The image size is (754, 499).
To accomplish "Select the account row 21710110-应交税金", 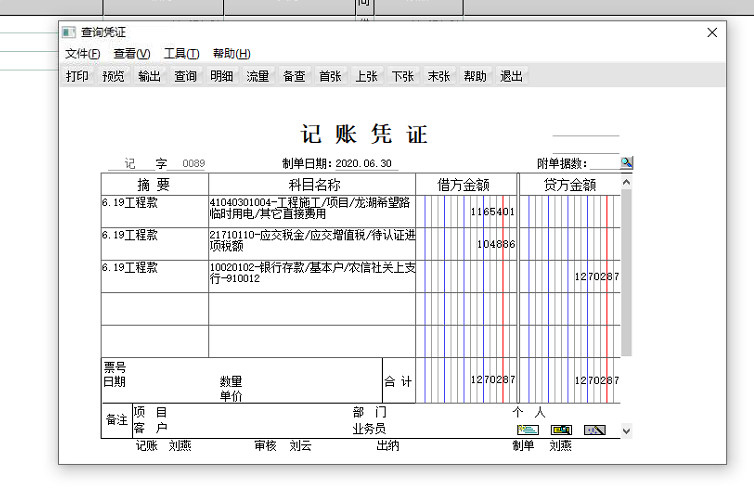I will [312, 244].
